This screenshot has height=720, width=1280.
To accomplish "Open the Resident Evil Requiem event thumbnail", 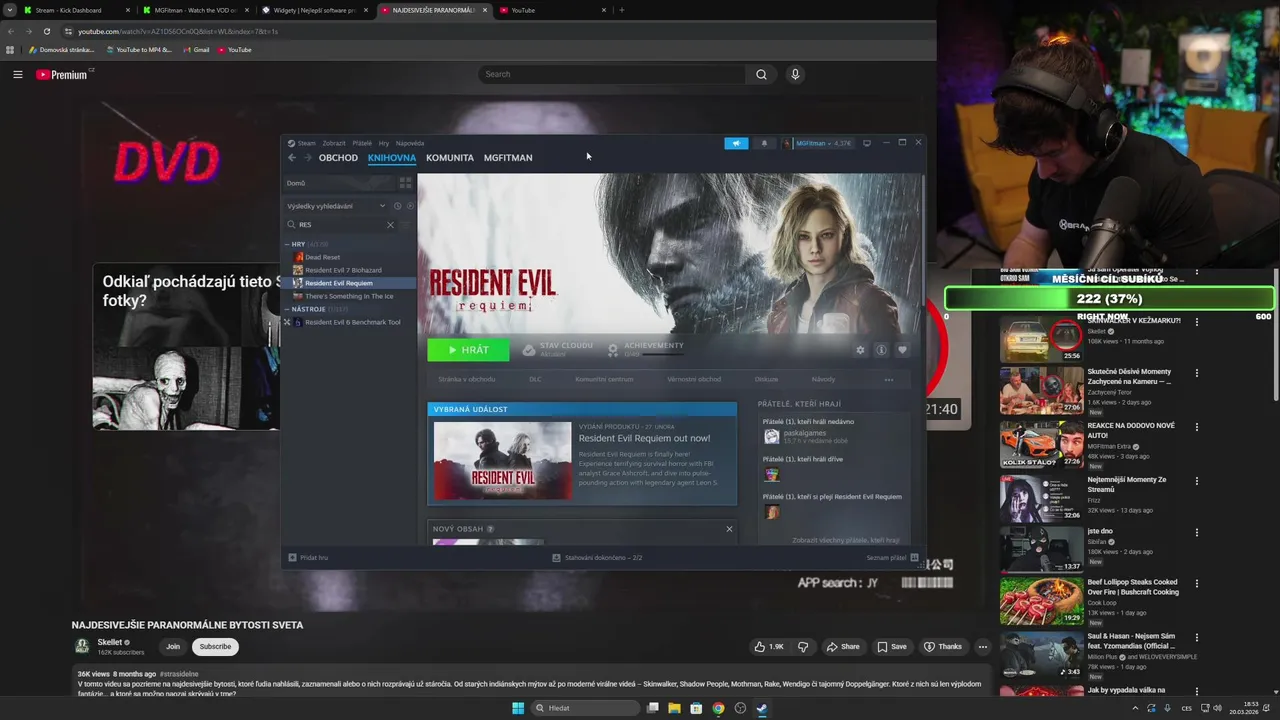I will tap(503, 460).
